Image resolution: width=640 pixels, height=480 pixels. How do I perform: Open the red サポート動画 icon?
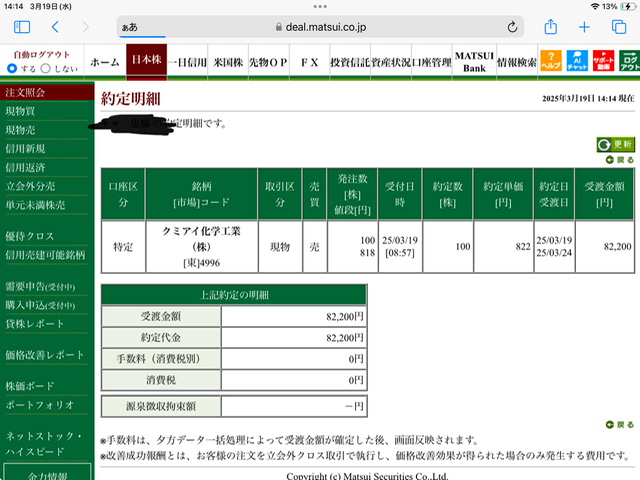pos(603,60)
